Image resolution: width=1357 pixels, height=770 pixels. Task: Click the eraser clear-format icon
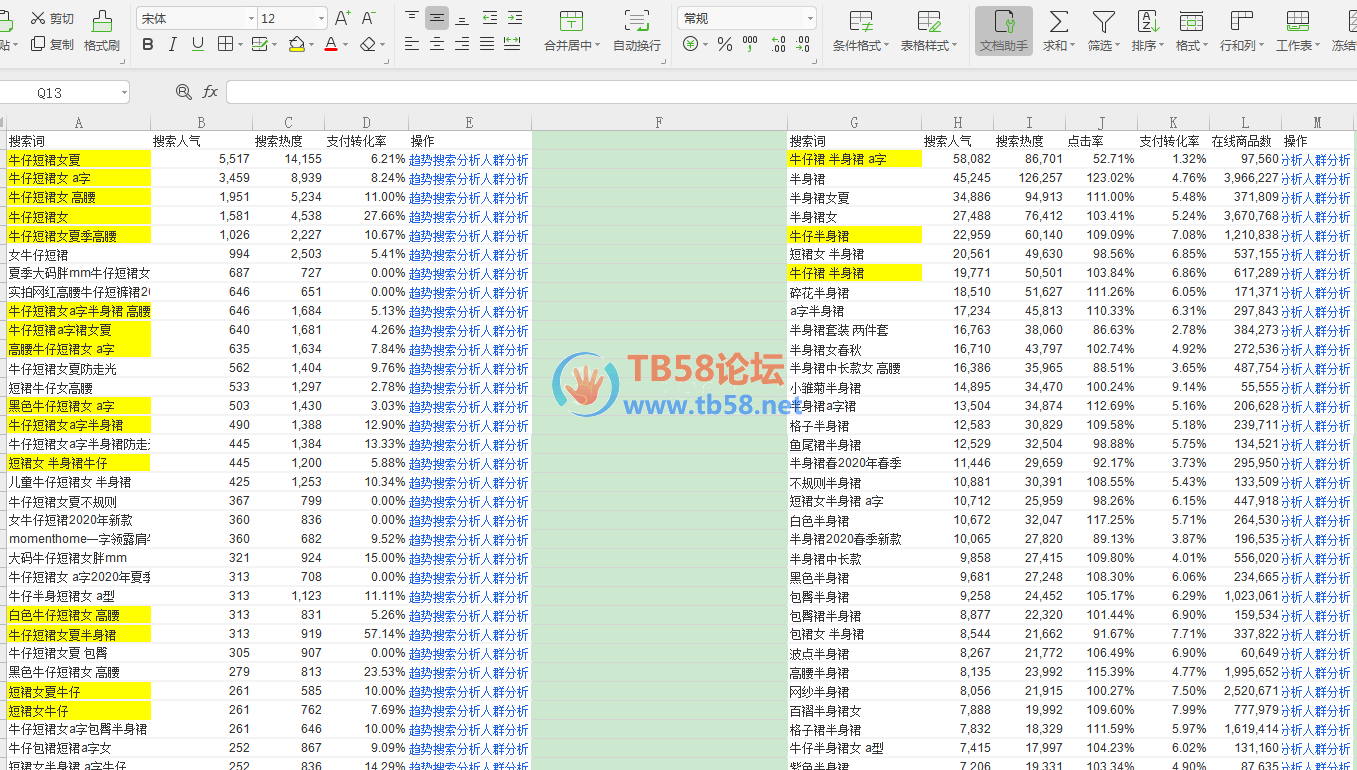click(368, 44)
